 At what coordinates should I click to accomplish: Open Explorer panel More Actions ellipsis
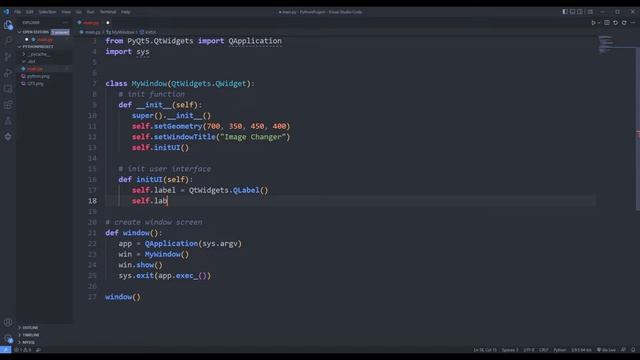pos(65,23)
